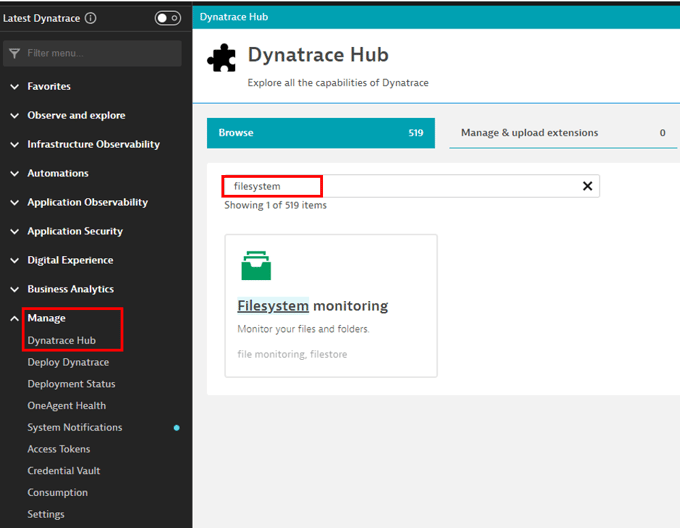Collapse the Manage section chevron
The width and height of the screenshot is (680, 528).
tap(14, 319)
